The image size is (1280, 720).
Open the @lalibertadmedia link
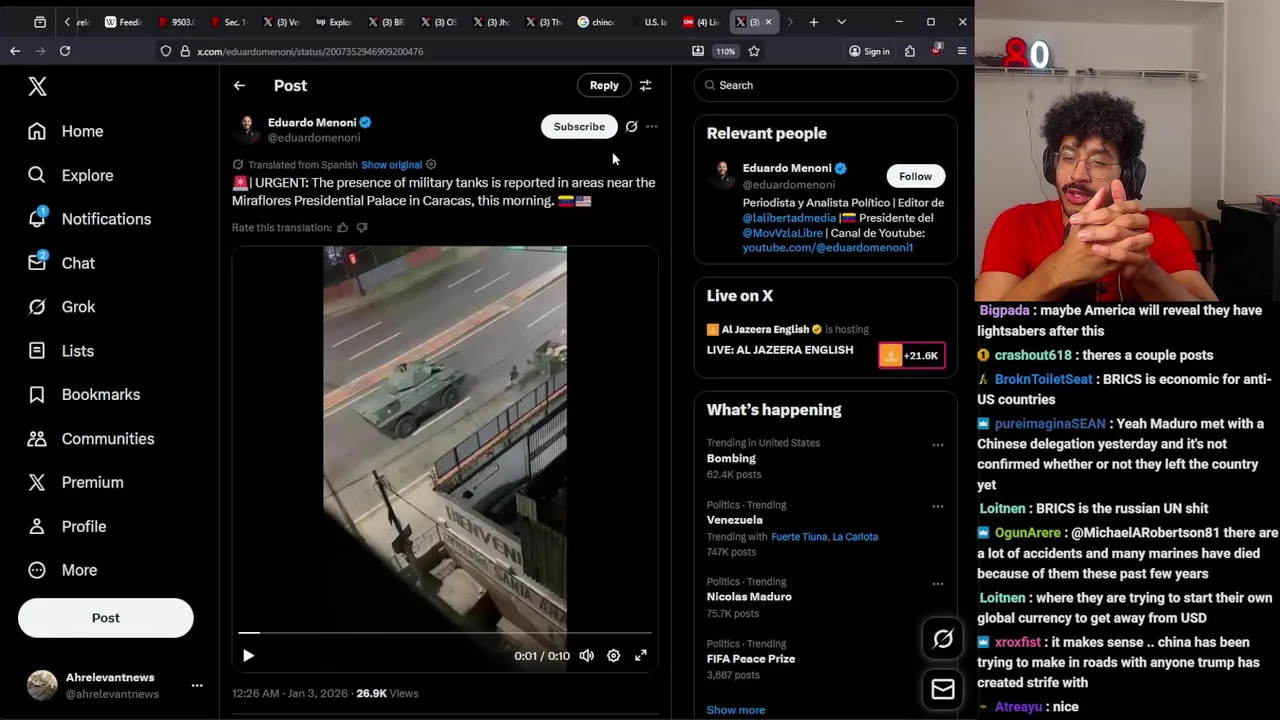click(789, 218)
